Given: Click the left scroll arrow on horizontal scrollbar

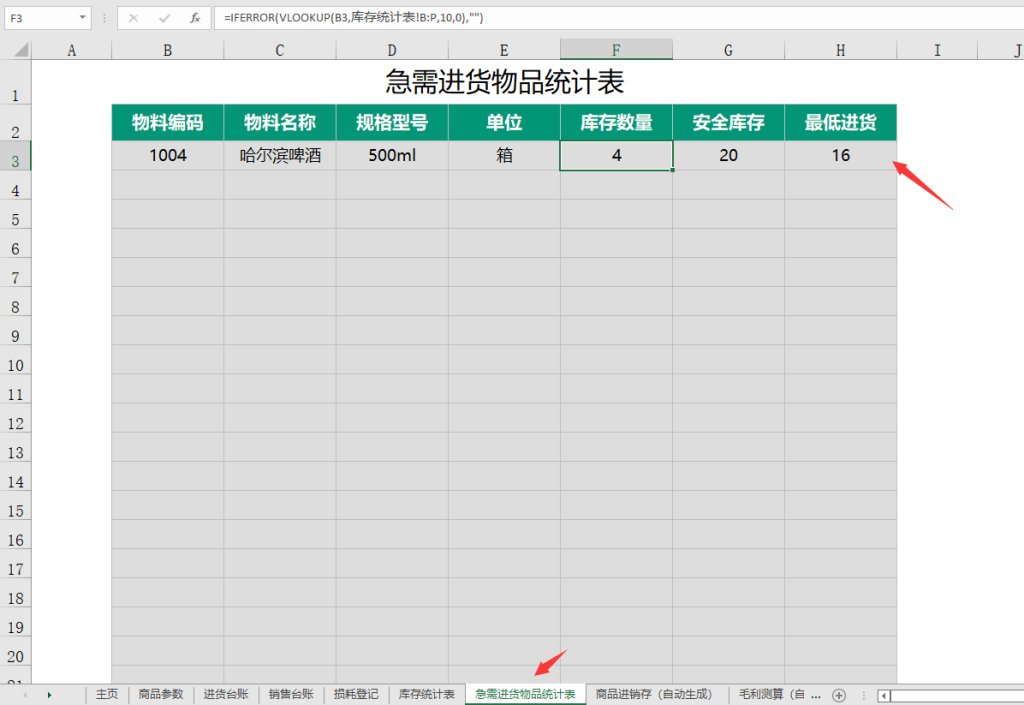Looking at the screenshot, I should [884, 694].
